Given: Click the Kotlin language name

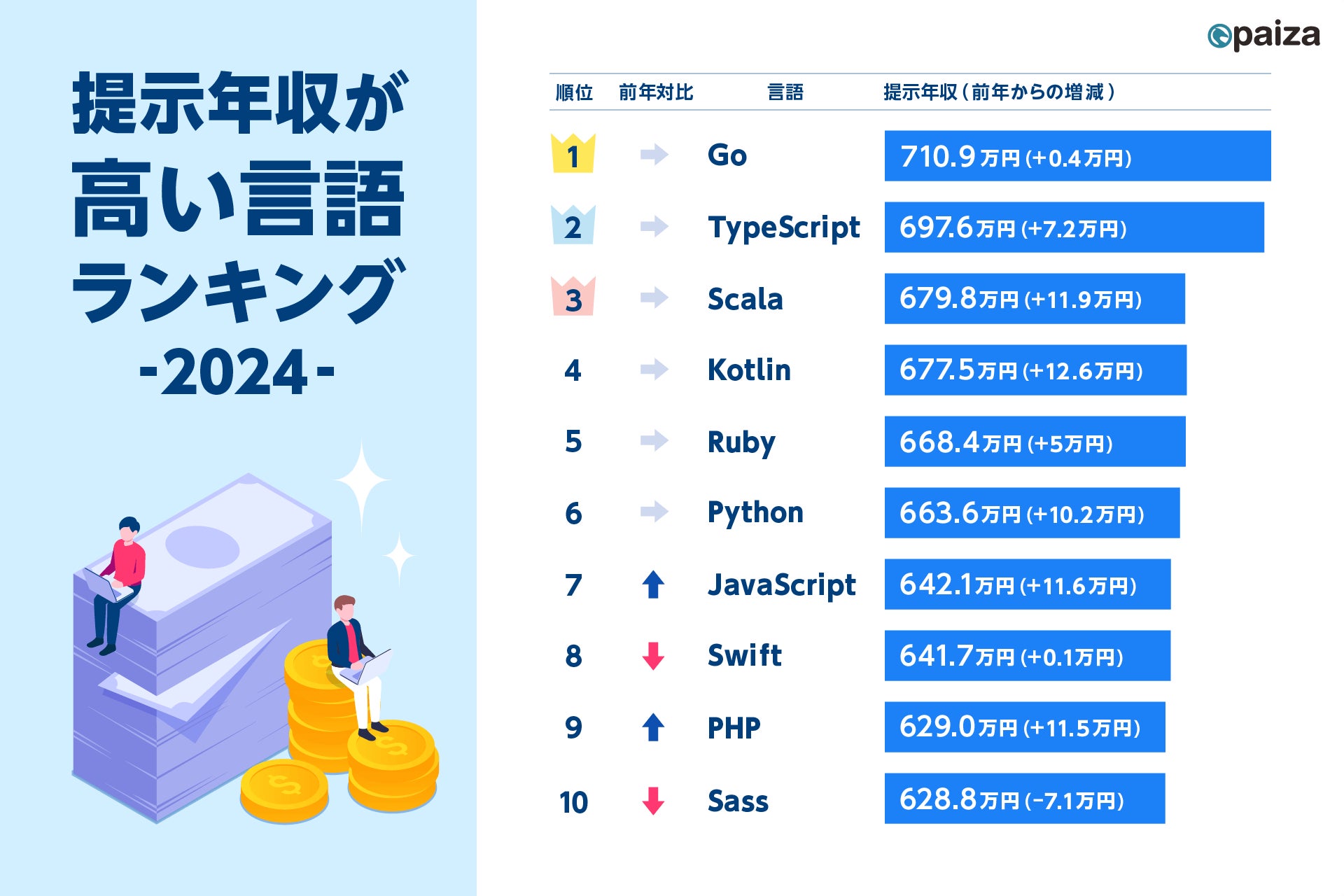Looking at the screenshot, I should 749,370.
